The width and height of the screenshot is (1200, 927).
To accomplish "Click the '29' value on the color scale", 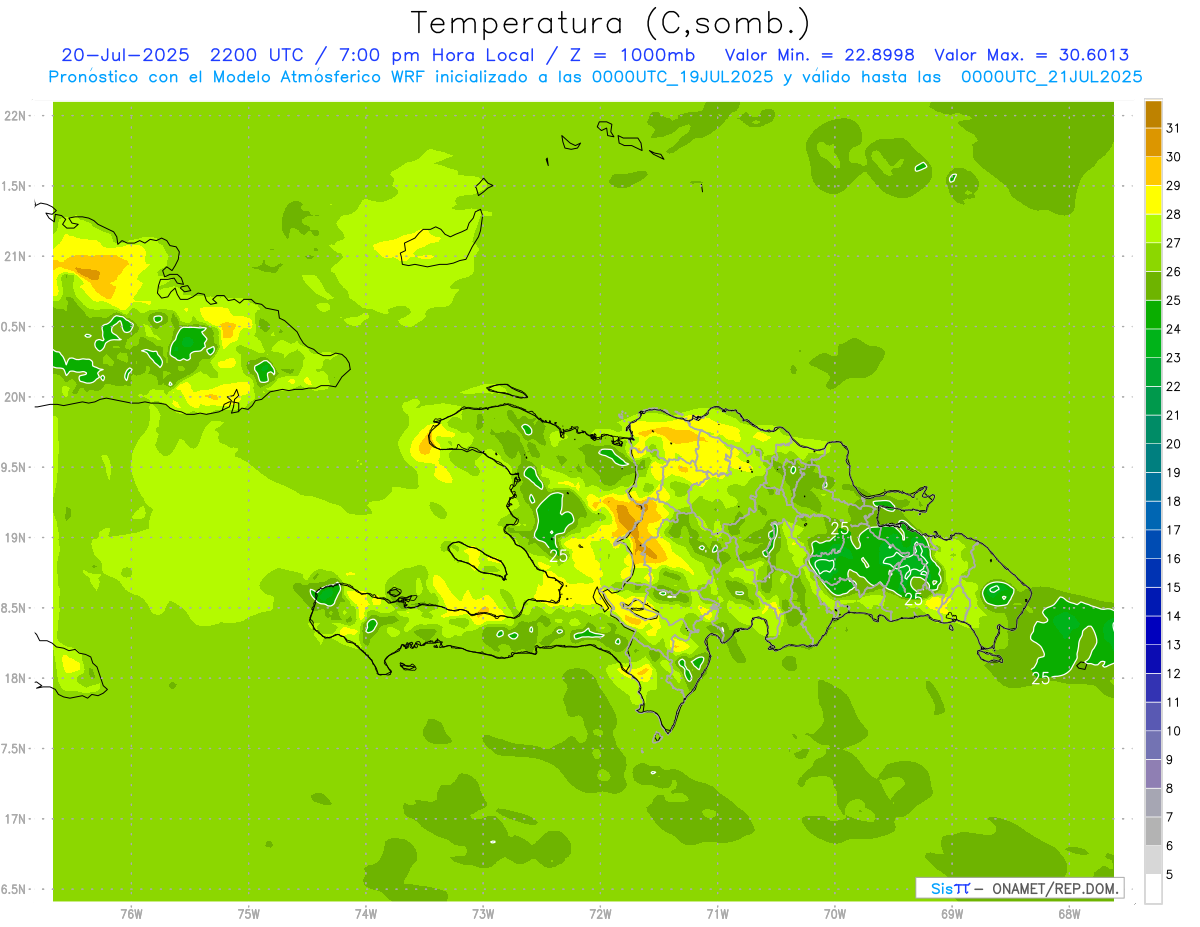I will tap(1174, 185).
